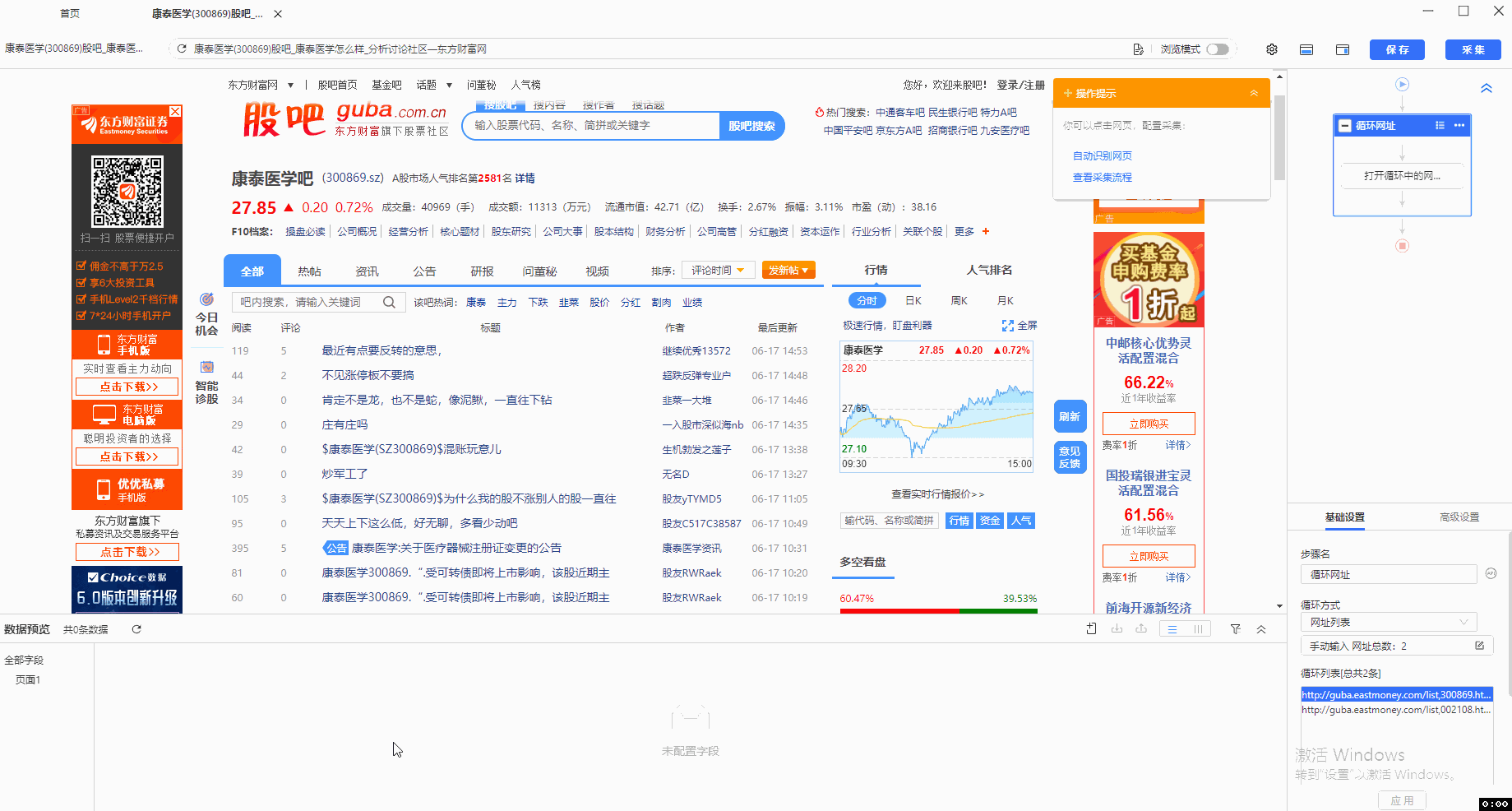Screen dimensions: 1512x811
Task: Open the settings gear in top toolbar
Action: (x=1272, y=49)
